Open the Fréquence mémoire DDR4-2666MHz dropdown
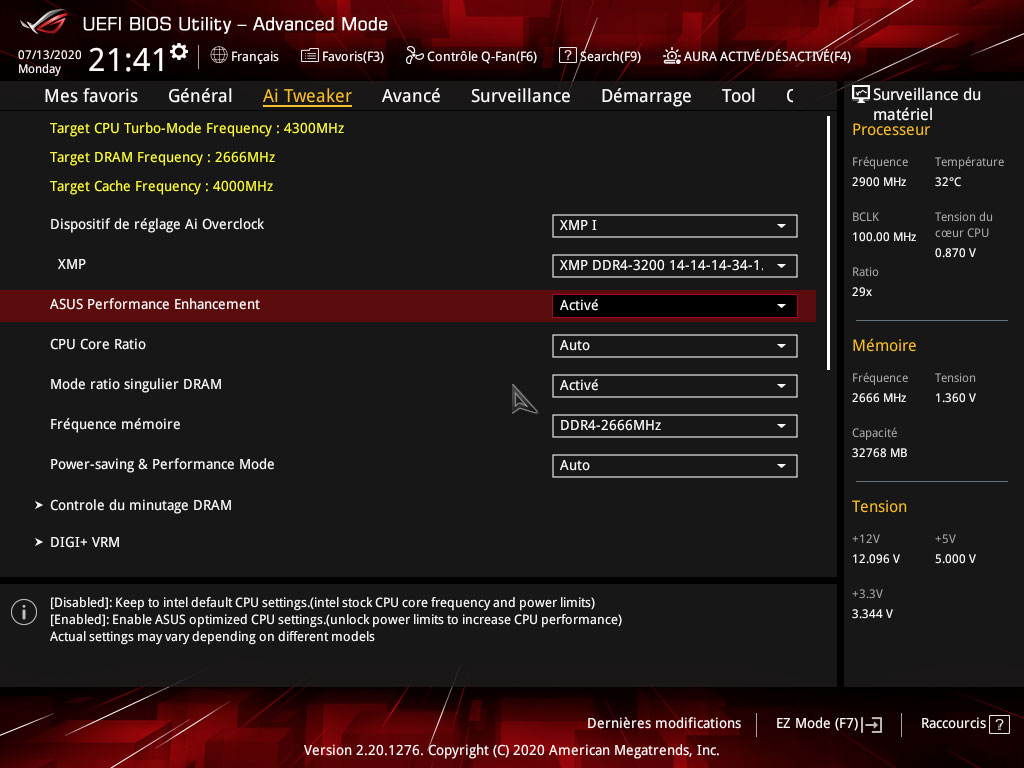Screen dimensions: 1024x768 pyautogui.click(x=674, y=426)
